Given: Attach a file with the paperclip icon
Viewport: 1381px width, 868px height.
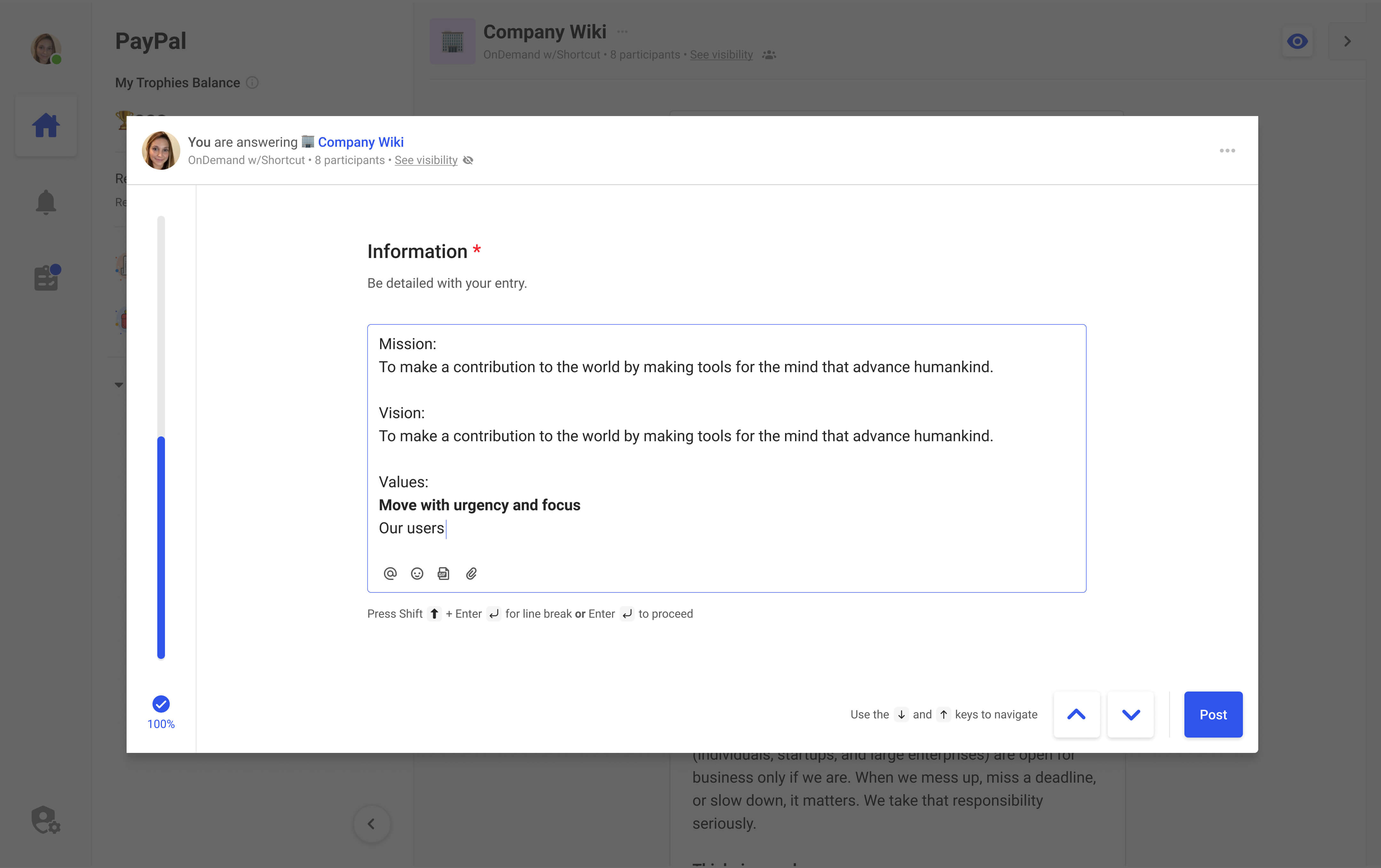Looking at the screenshot, I should click(x=472, y=573).
